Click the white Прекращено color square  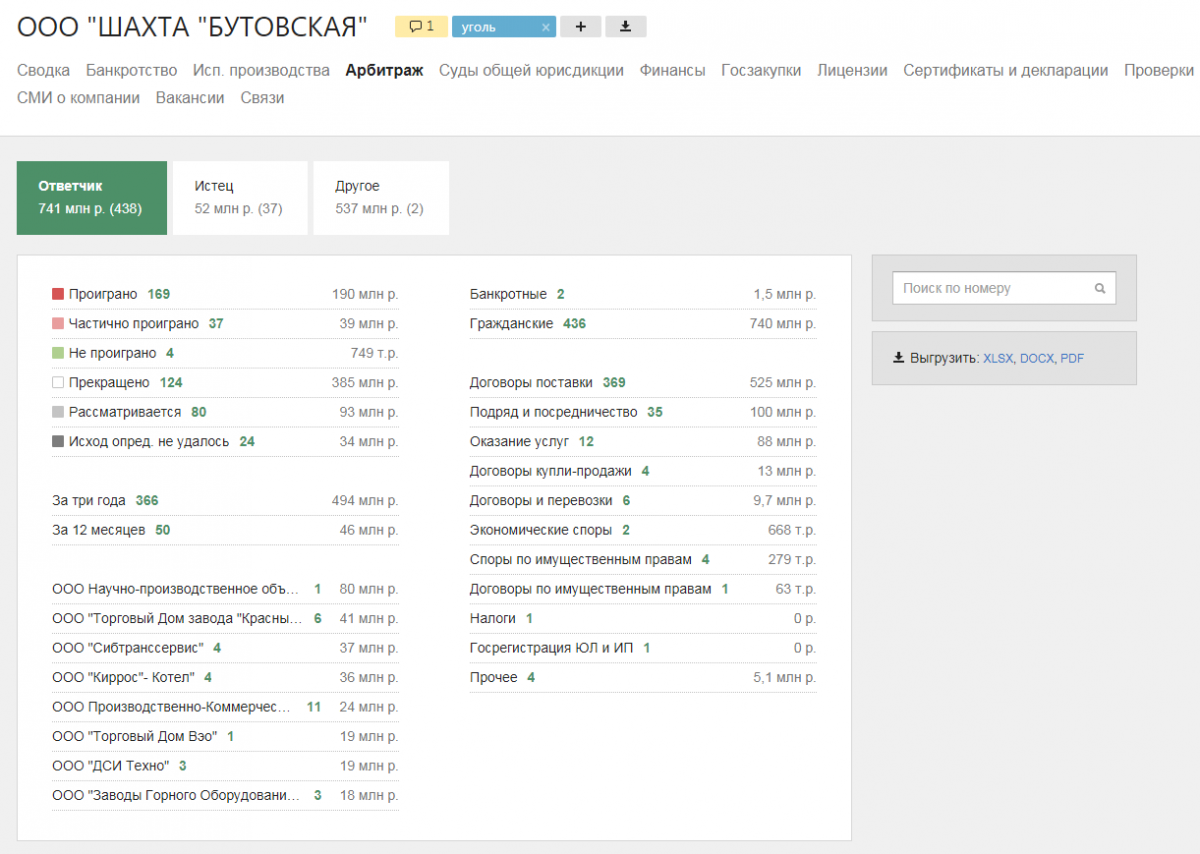(x=58, y=382)
